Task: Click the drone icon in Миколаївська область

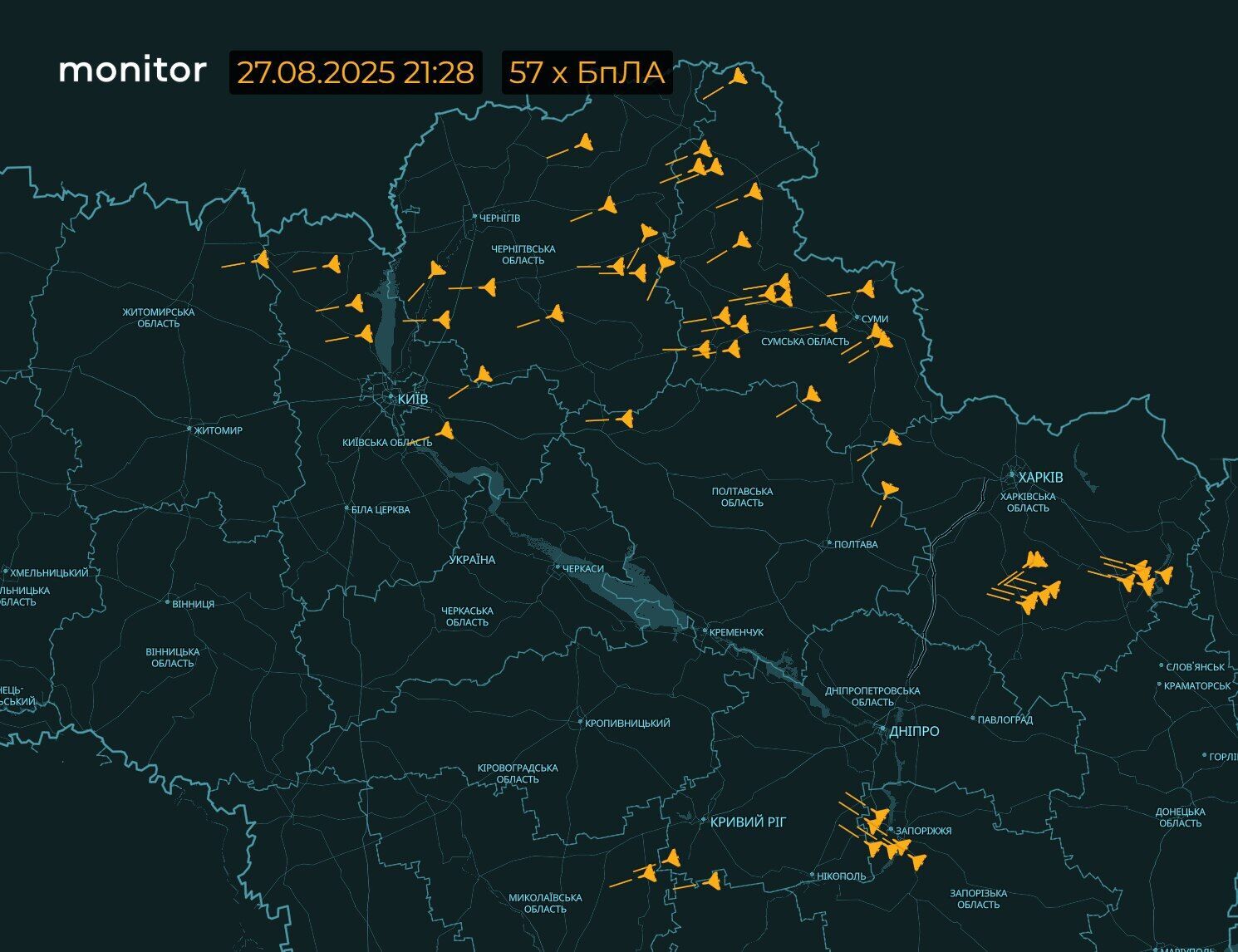Action: click(x=647, y=875)
